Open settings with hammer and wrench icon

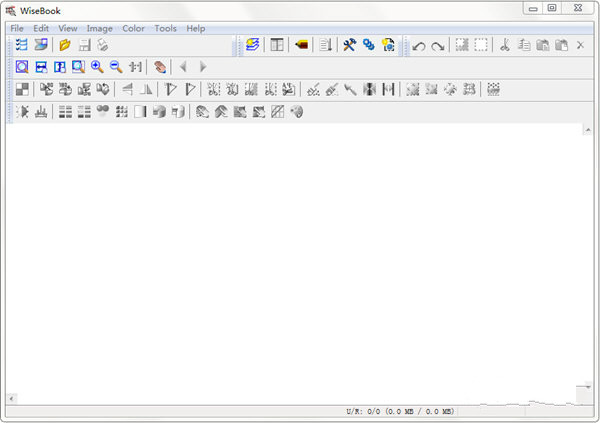click(x=350, y=46)
